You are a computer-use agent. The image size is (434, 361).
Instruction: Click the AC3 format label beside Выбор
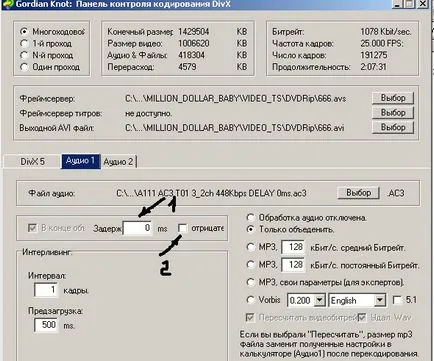coord(396,193)
